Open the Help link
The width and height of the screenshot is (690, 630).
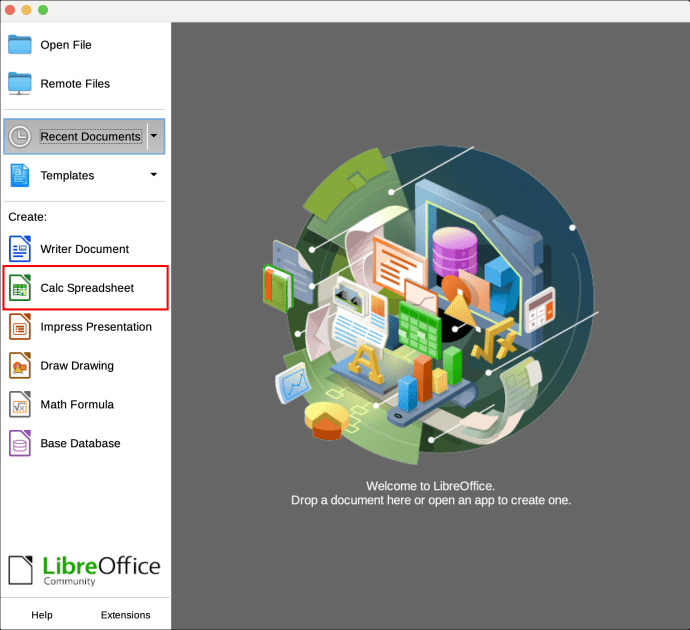[x=42, y=615]
